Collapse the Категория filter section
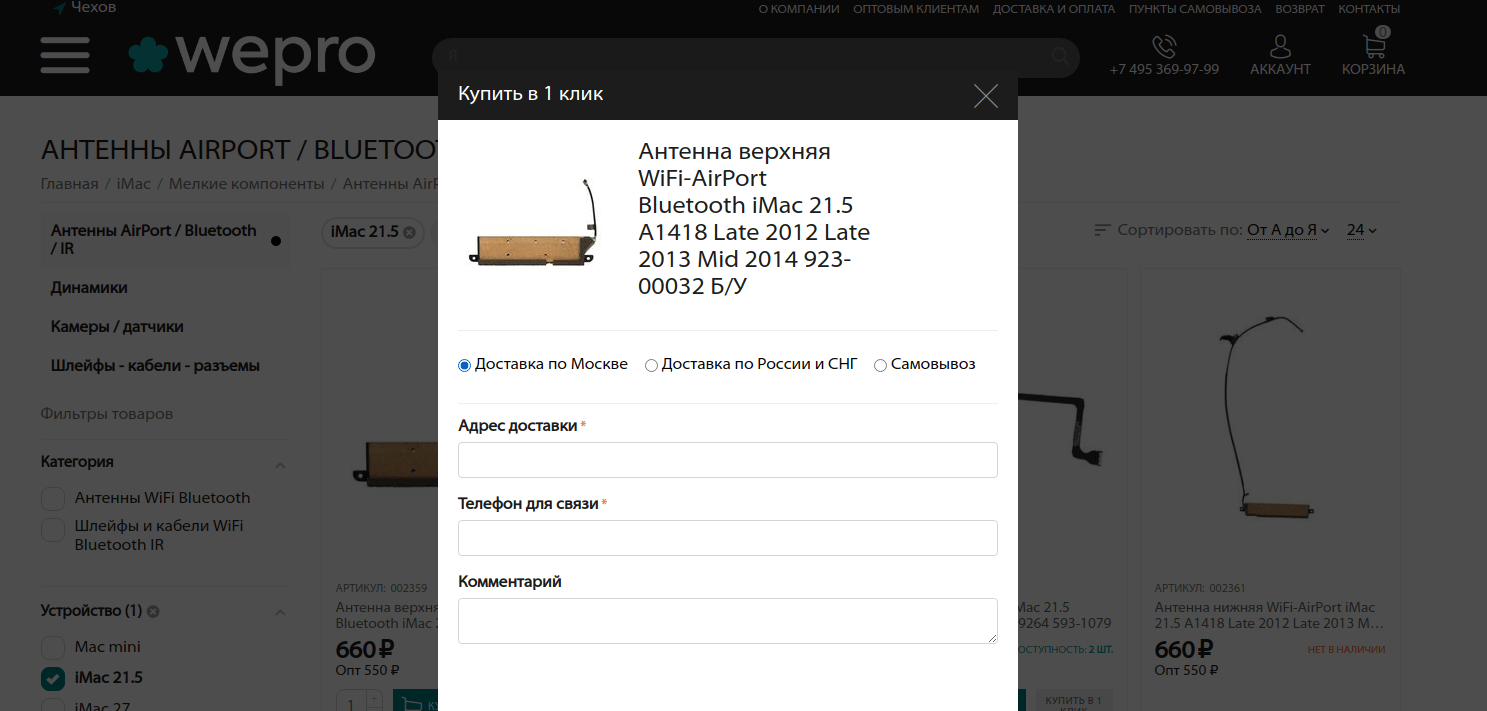Screen dimensions: 1487x711 [x=280, y=464]
